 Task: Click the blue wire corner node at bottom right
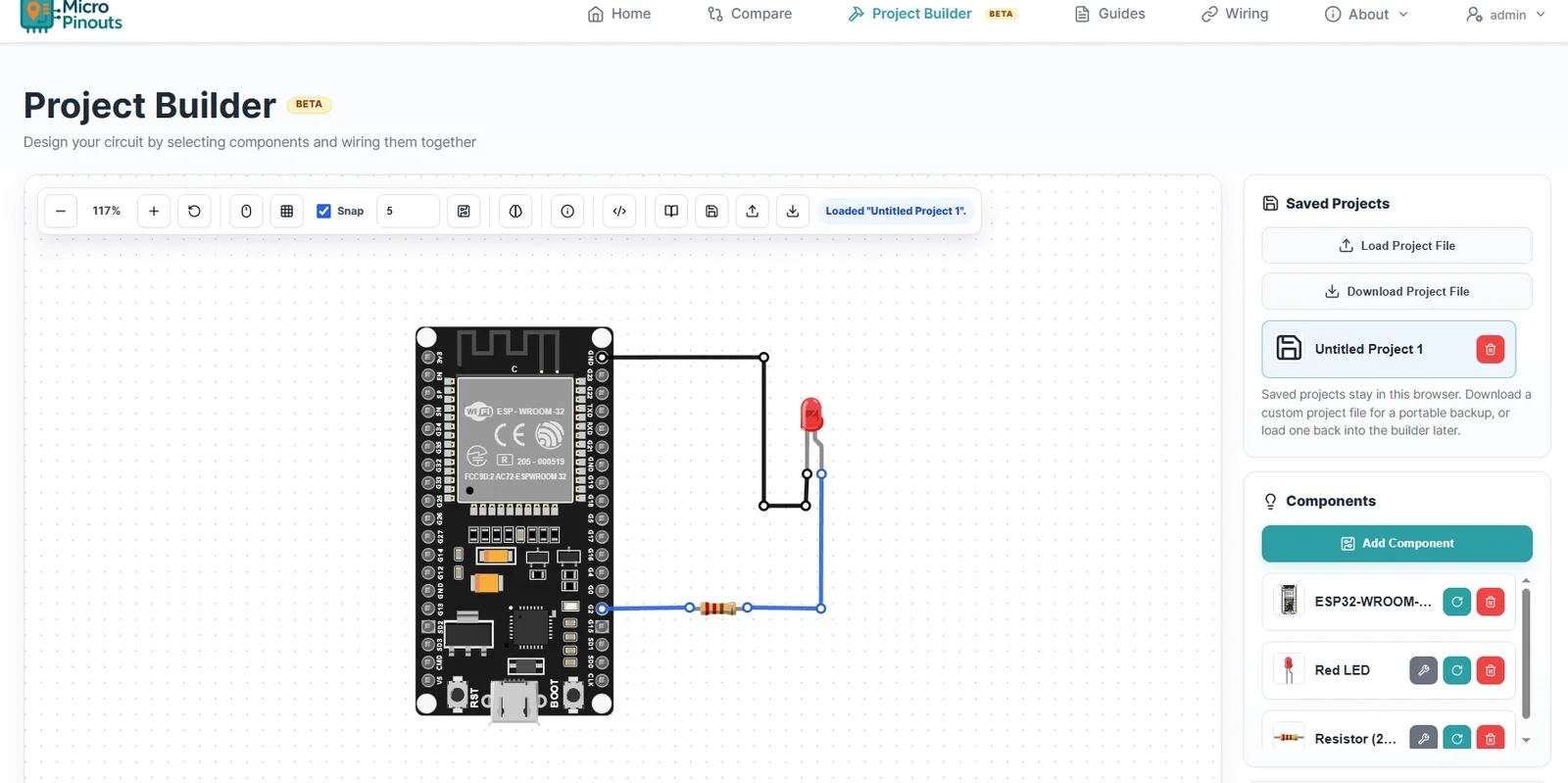[821, 609]
